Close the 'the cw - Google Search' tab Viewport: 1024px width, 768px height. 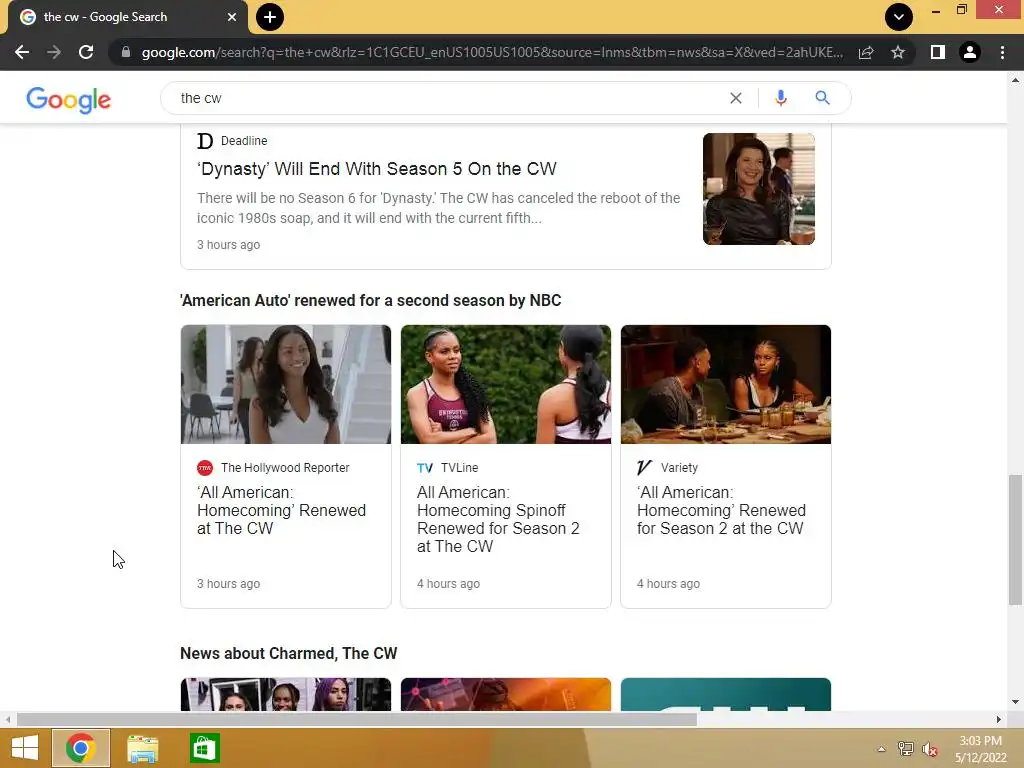point(232,17)
